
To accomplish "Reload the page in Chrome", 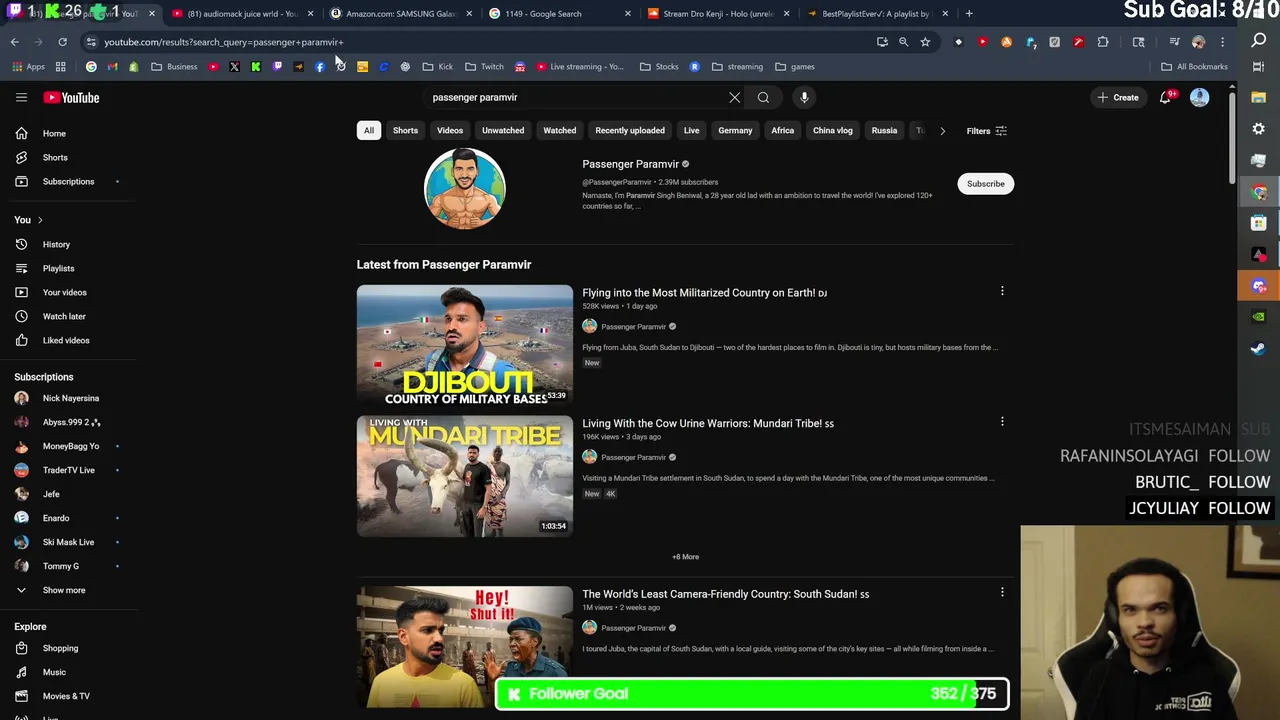I will pos(62,42).
